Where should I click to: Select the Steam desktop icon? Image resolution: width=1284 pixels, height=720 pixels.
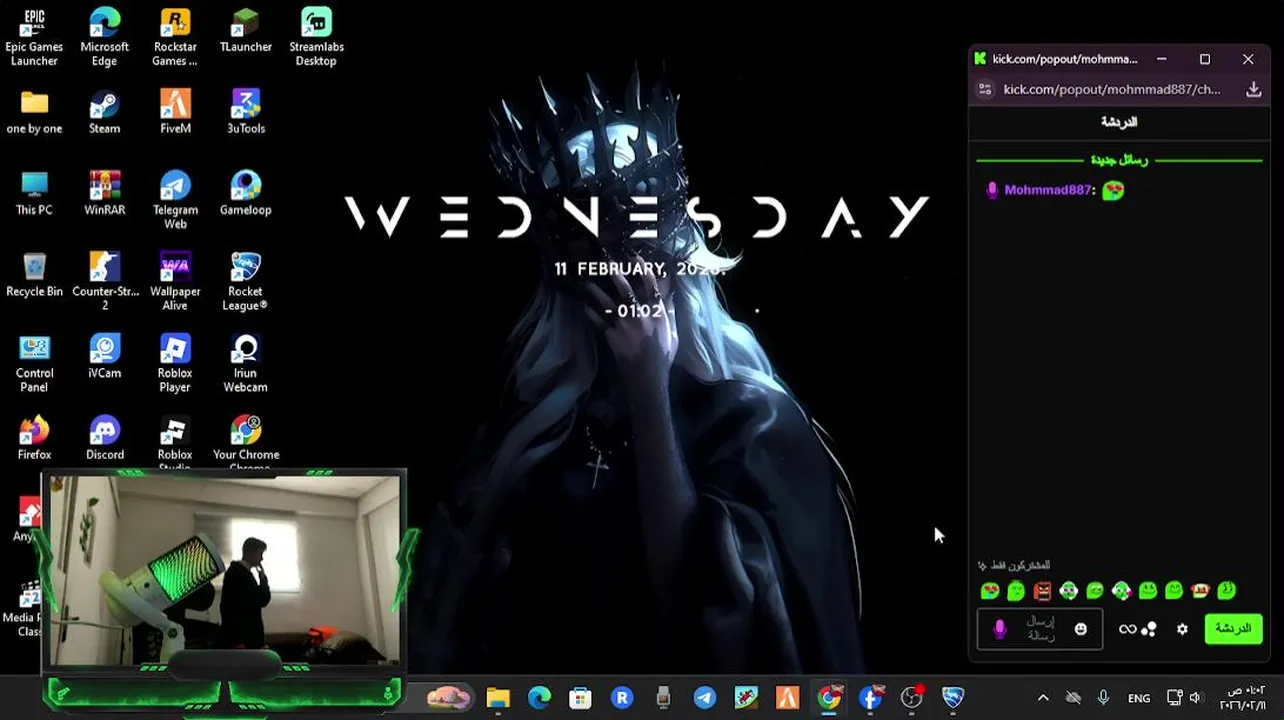tap(104, 112)
